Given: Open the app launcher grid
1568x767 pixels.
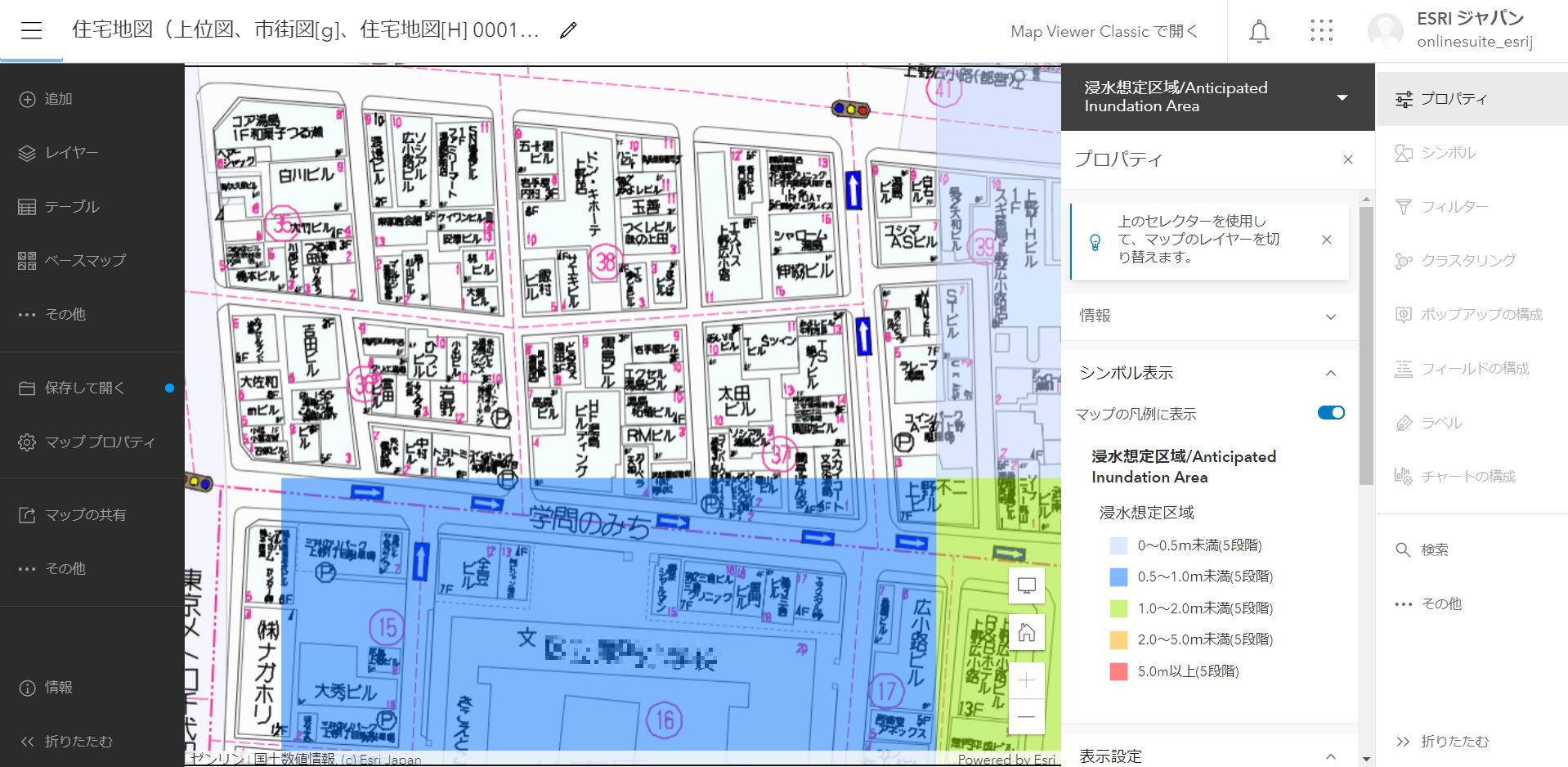Looking at the screenshot, I should point(1321,32).
